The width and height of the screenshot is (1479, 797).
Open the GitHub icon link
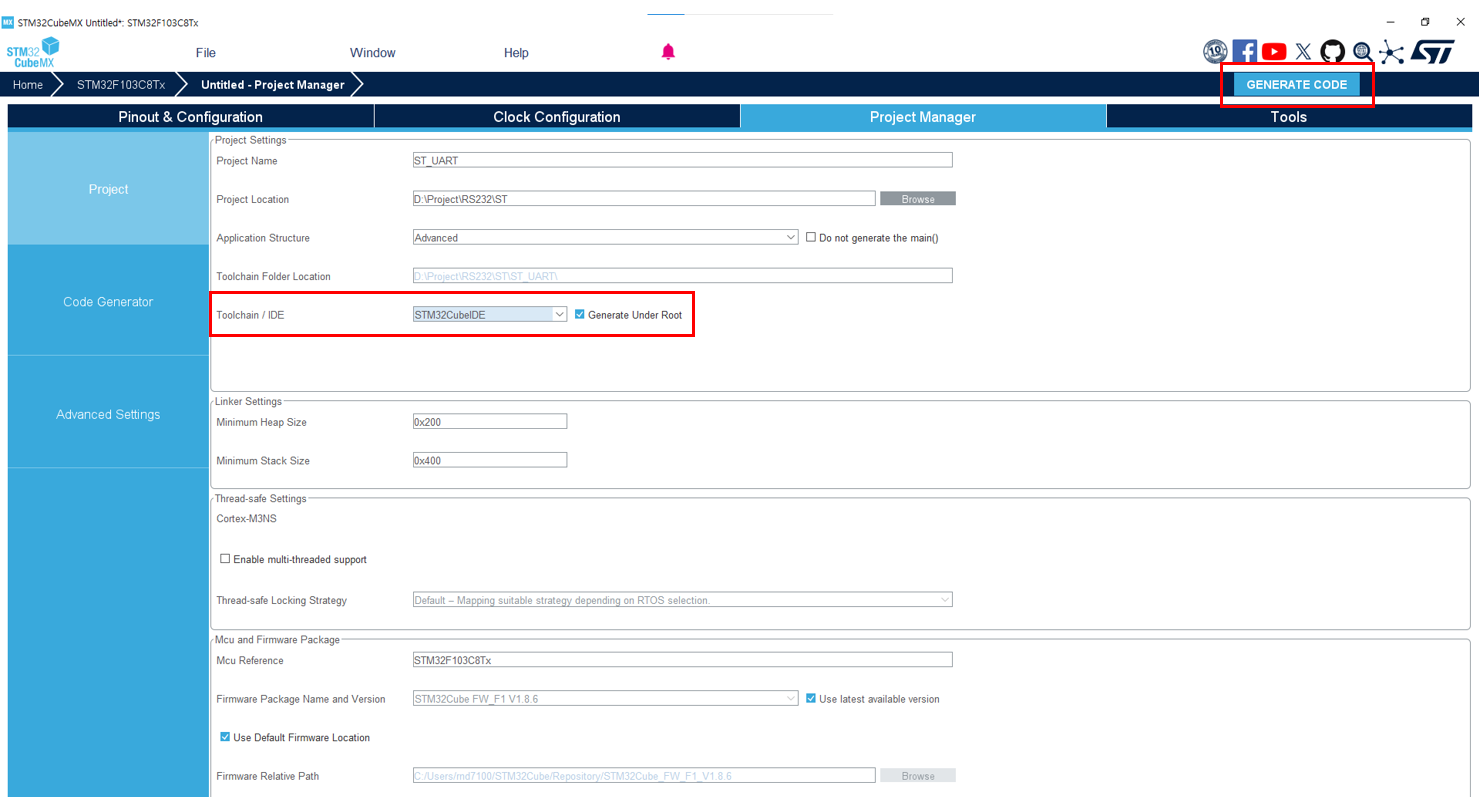pyautogui.click(x=1332, y=52)
